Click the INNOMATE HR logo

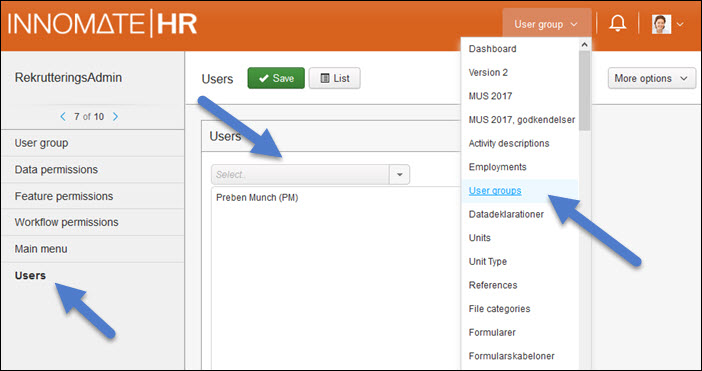tap(103, 23)
